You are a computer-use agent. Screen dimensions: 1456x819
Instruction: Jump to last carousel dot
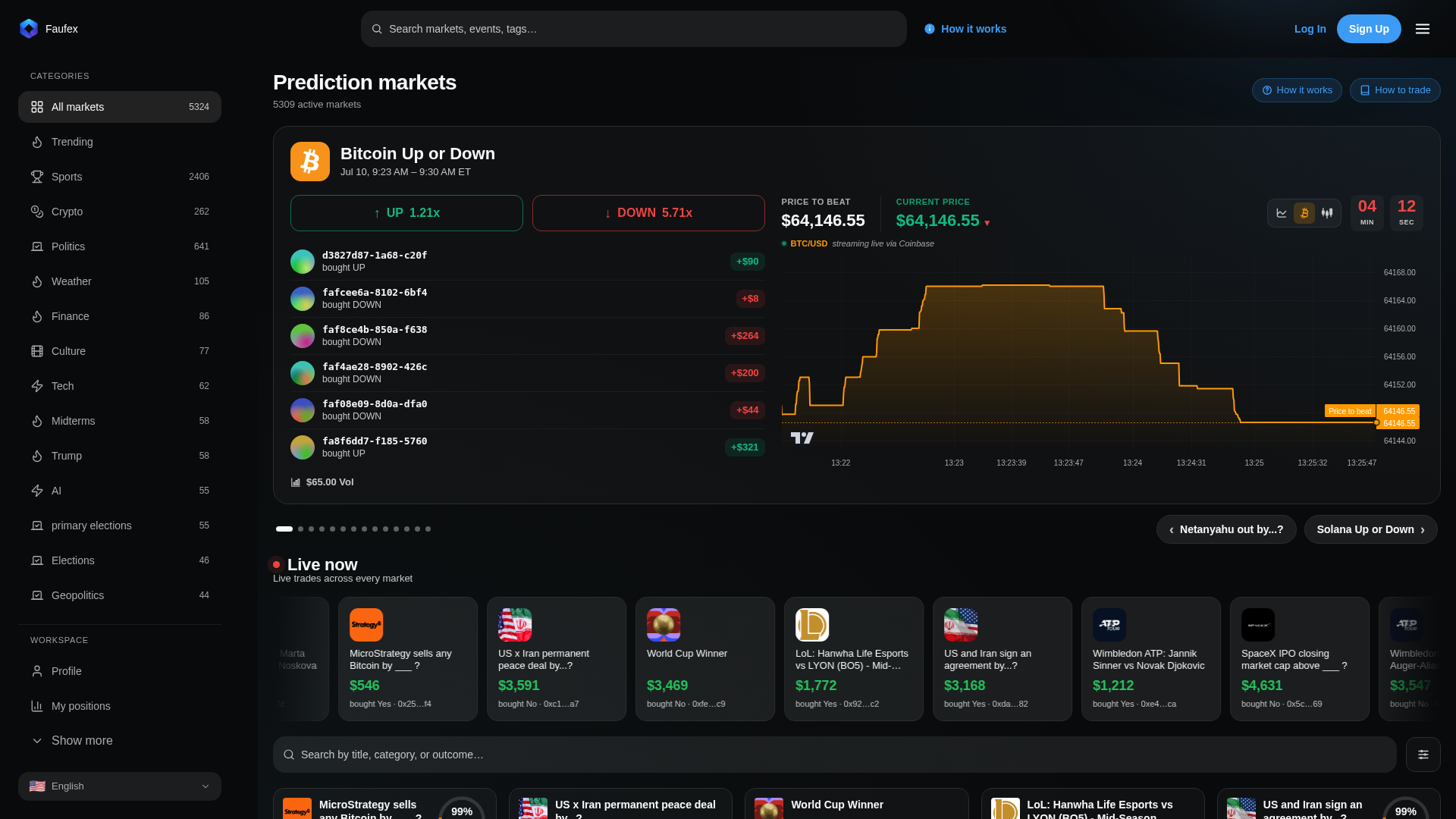[x=428, y=529]
